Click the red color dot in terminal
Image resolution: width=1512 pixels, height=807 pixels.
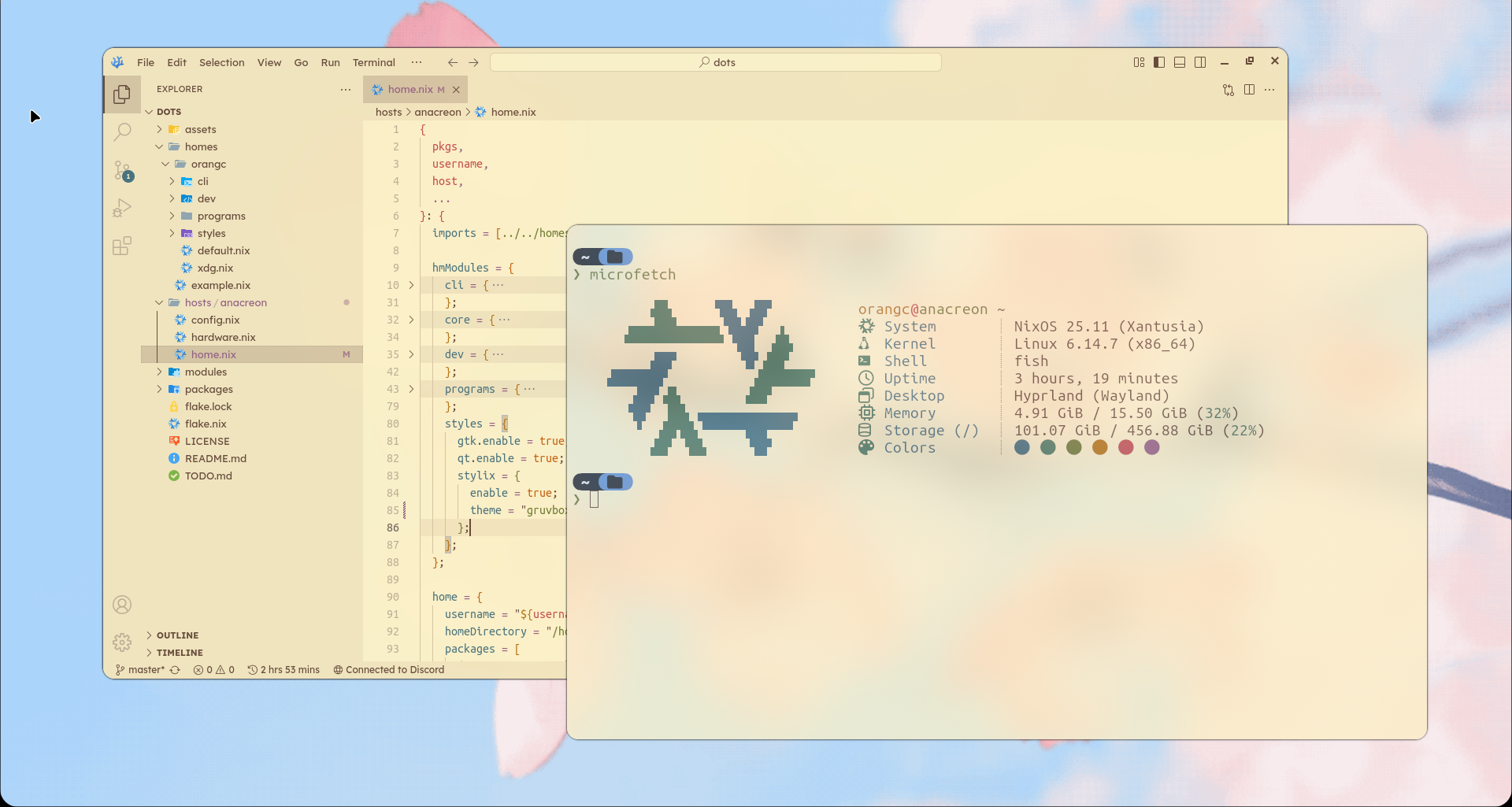pyautogui.click(x=1126, y=447)
